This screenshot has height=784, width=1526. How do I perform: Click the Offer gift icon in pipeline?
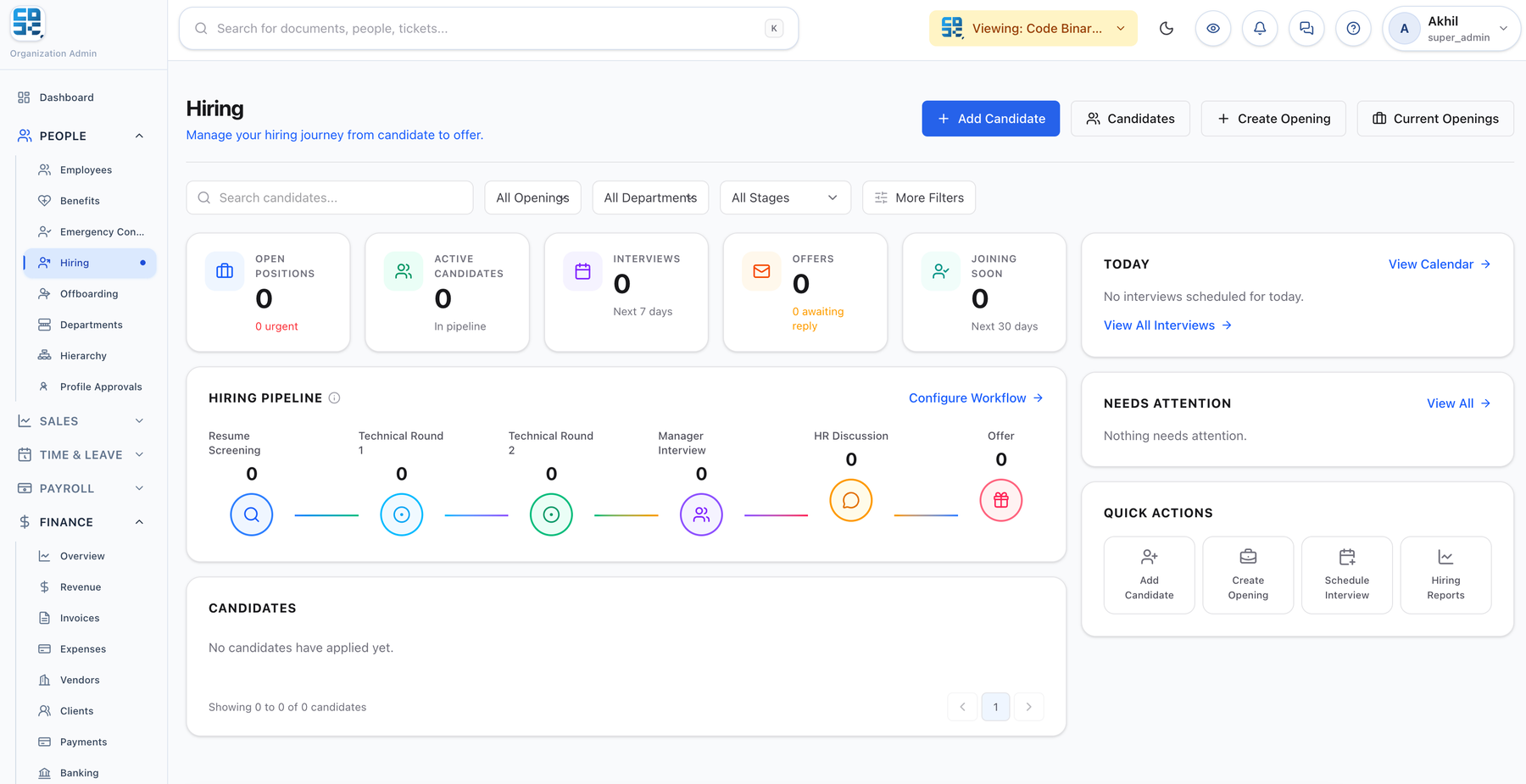pos(1001,500)
